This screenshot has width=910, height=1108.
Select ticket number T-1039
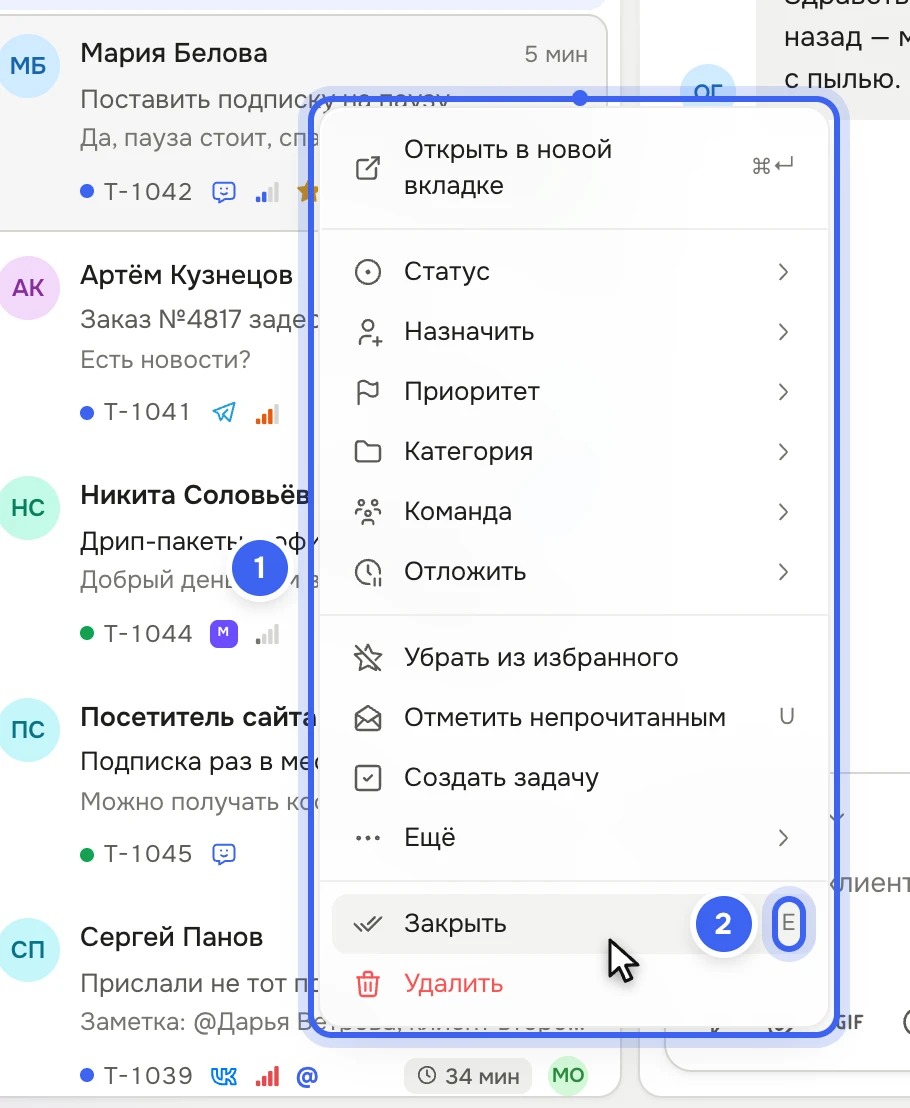coord(148,1075)
